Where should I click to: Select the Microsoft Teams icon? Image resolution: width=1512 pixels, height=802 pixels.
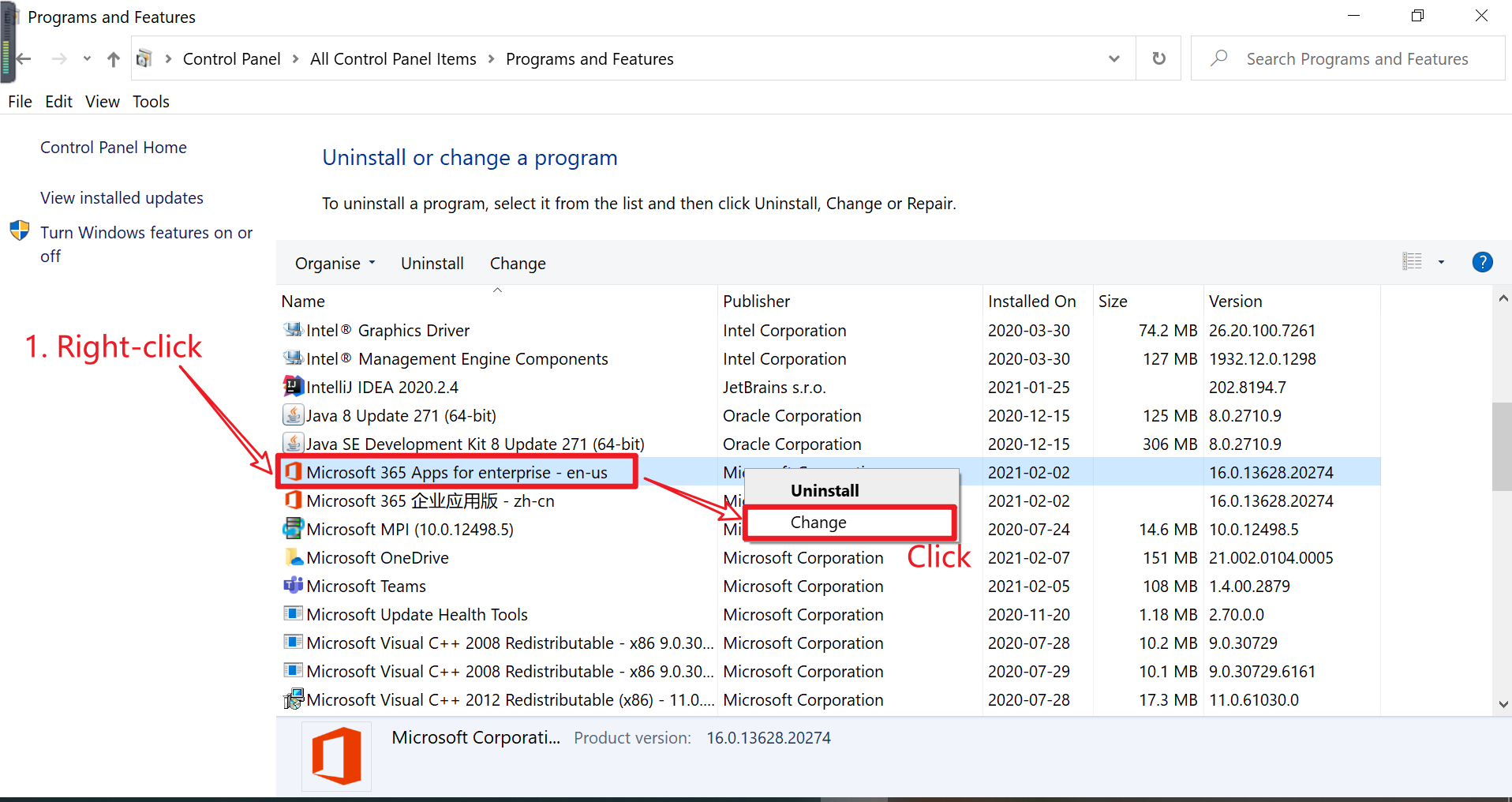(293, 585)
